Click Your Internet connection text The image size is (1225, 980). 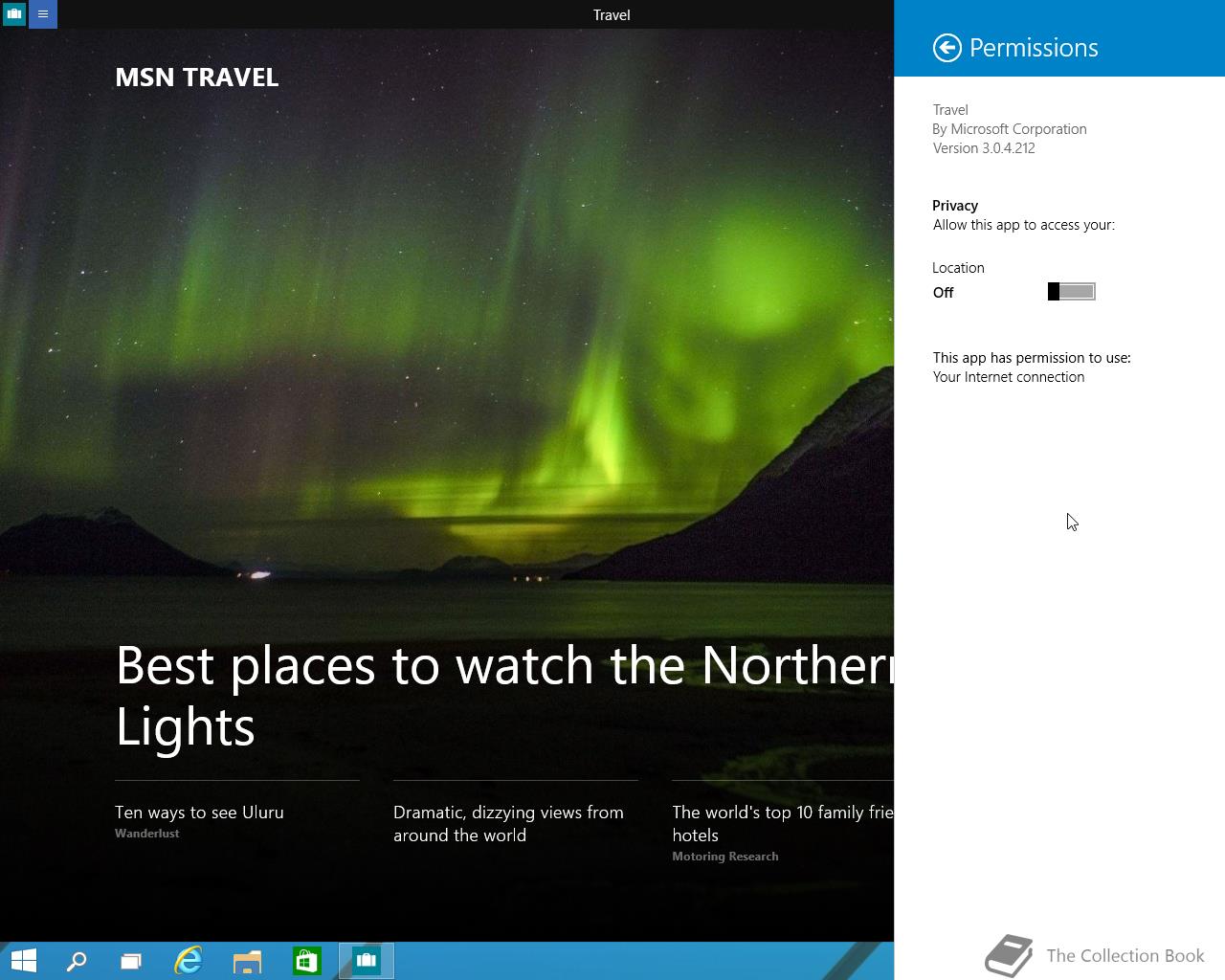[1009, 377]
